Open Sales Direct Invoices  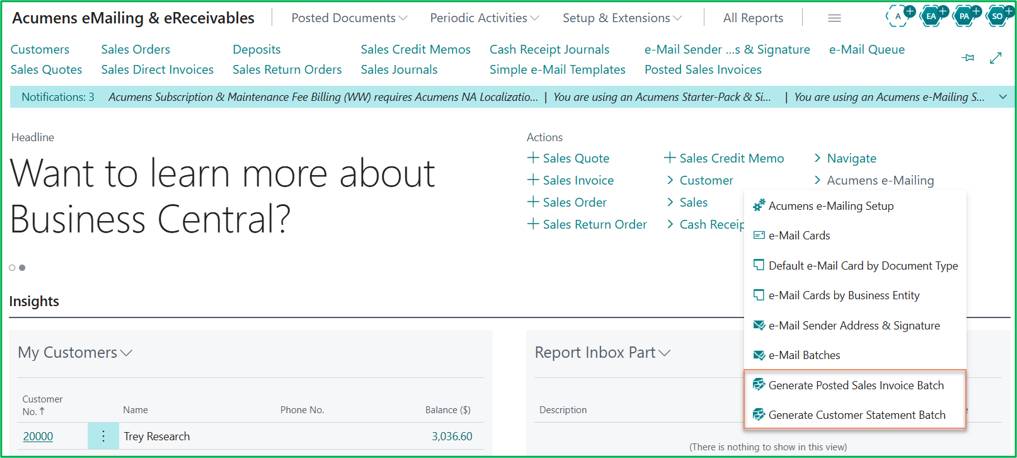(x=158, y=69)
